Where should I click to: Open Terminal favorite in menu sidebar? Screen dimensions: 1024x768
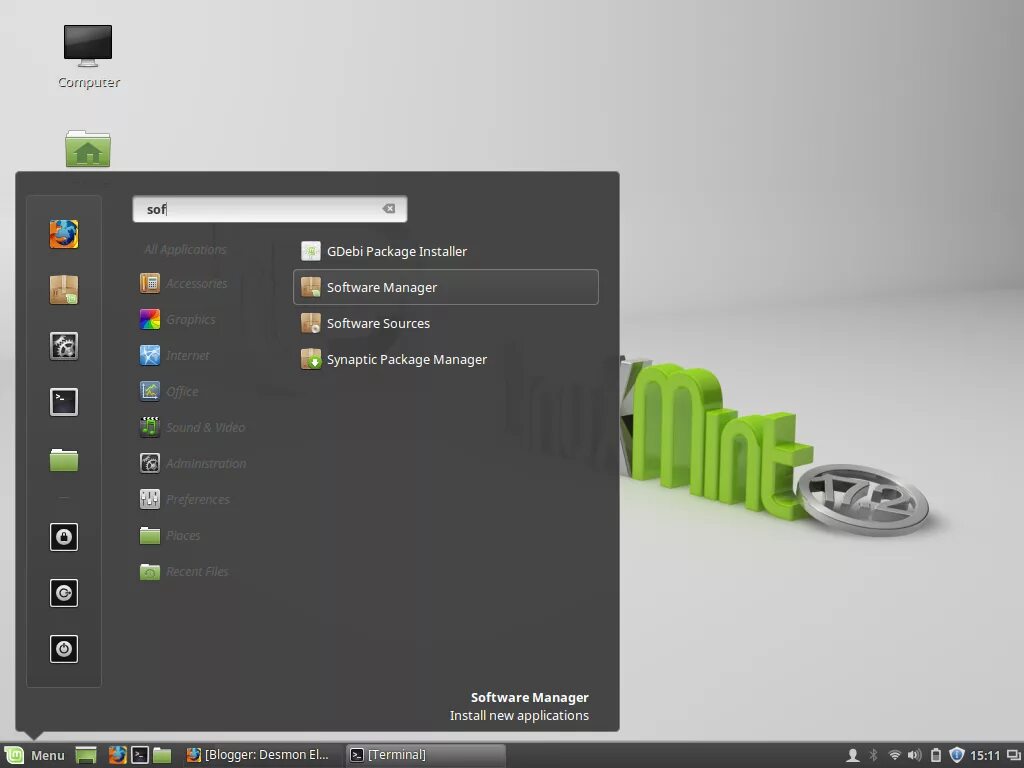click(64, 402)
